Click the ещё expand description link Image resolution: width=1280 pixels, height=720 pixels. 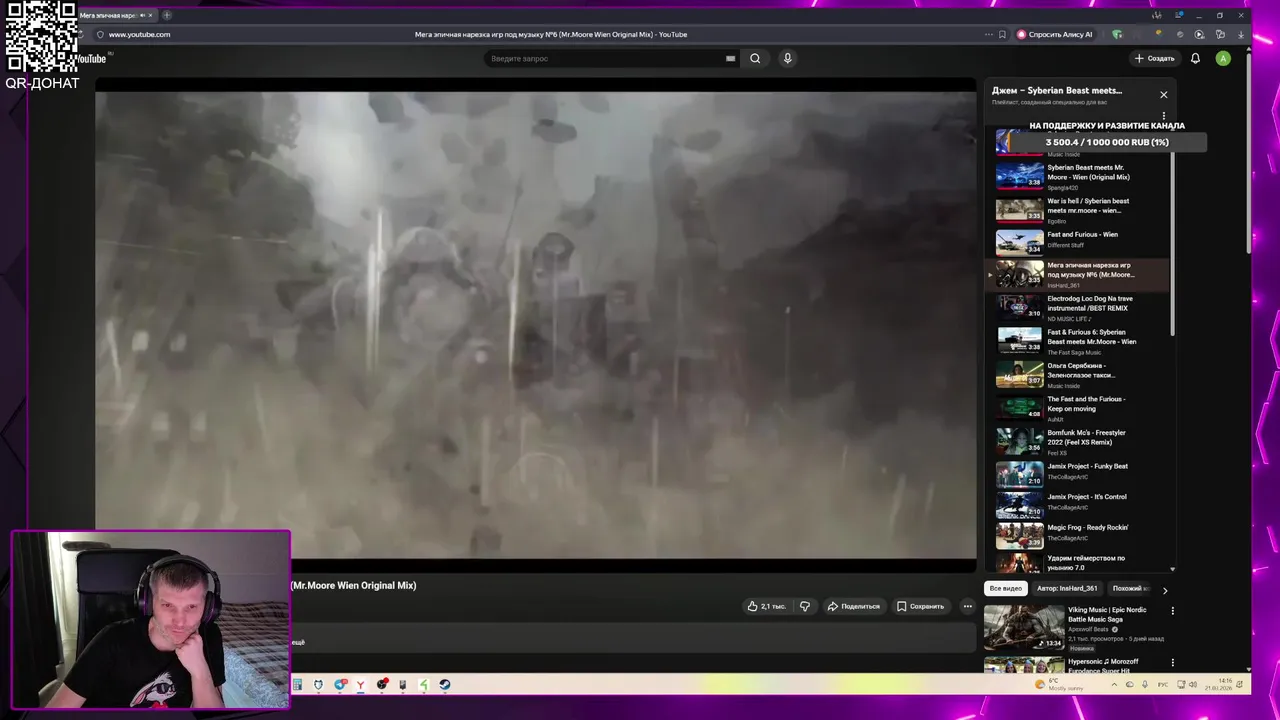(x=298, y=642)
